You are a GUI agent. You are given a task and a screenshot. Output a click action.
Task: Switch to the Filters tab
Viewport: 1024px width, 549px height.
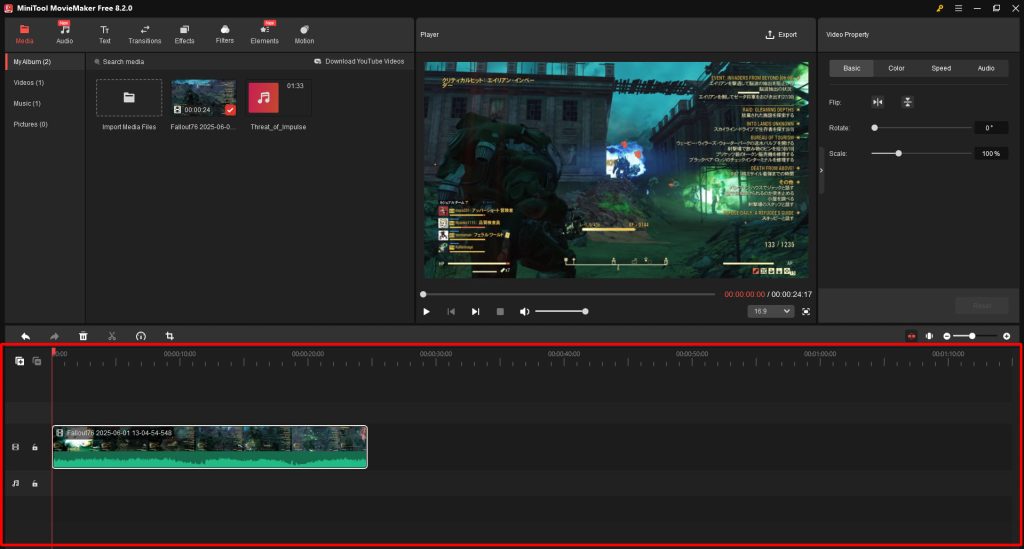(225, 34)
